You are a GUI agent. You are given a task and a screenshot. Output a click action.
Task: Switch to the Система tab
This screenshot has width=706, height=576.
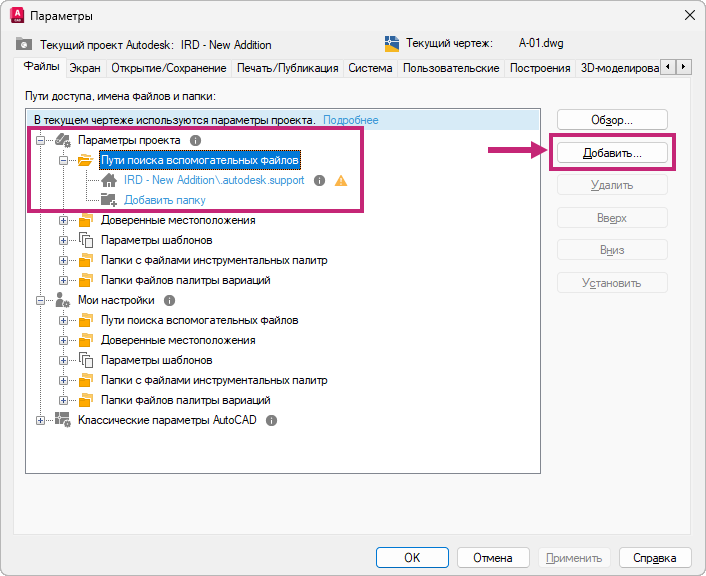[370, 68]
